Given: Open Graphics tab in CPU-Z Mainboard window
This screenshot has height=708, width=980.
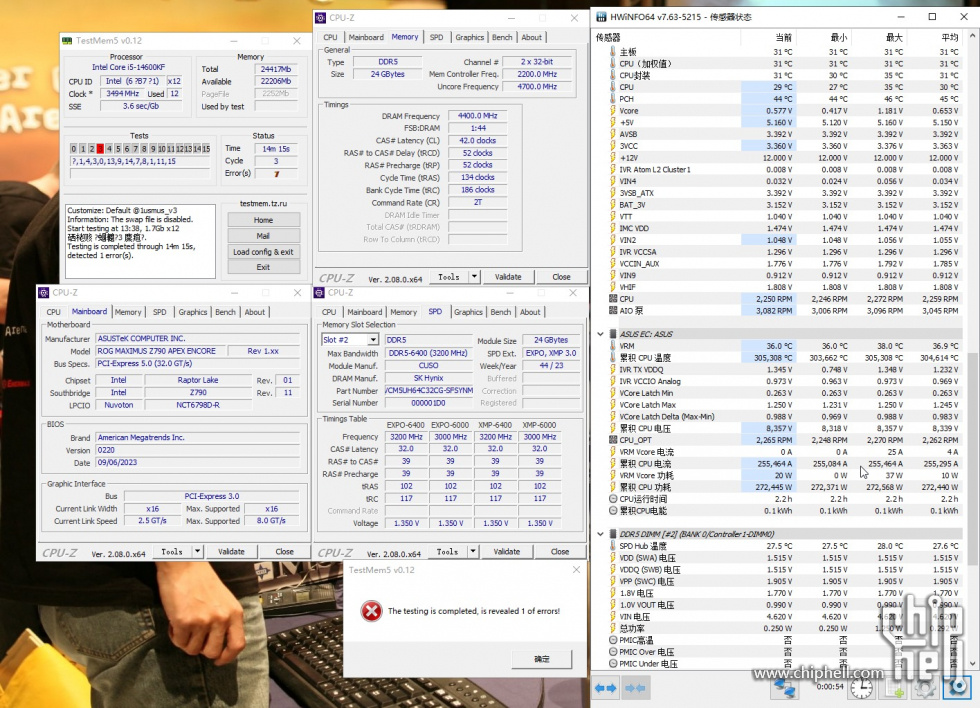Looking at the screenshot, I should pos(192,312).
